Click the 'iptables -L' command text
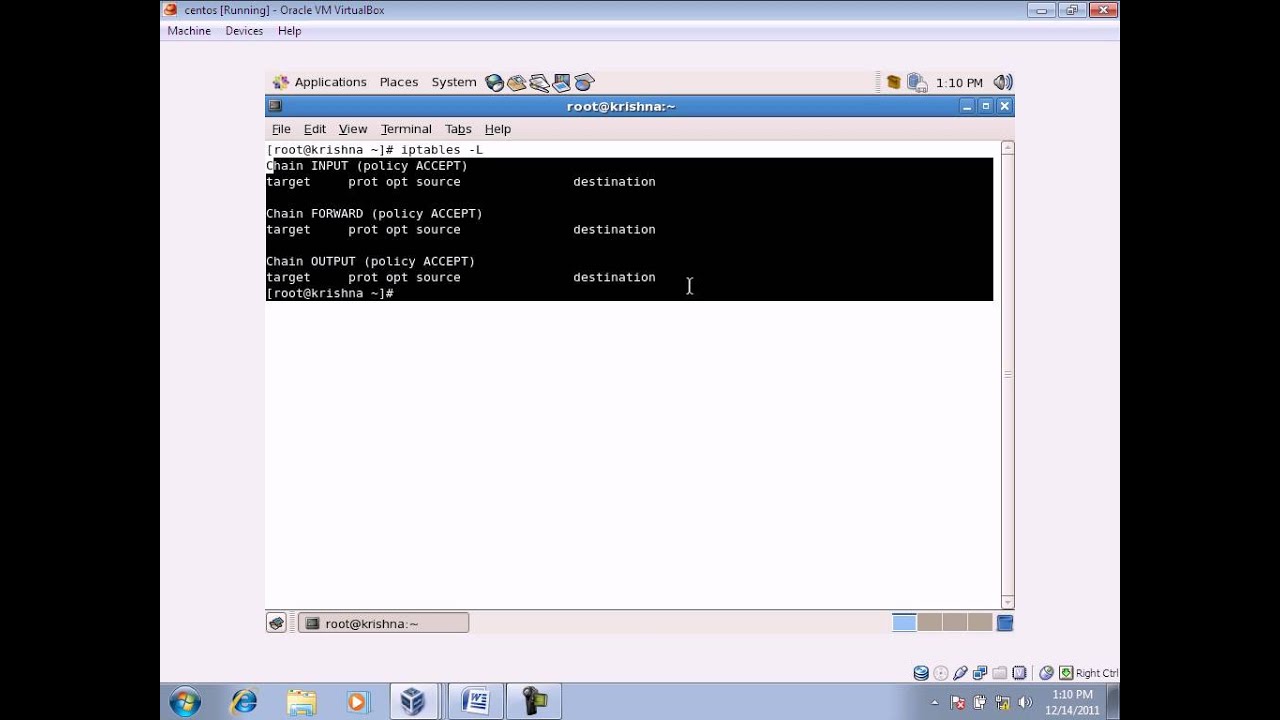 coord(442,150)
